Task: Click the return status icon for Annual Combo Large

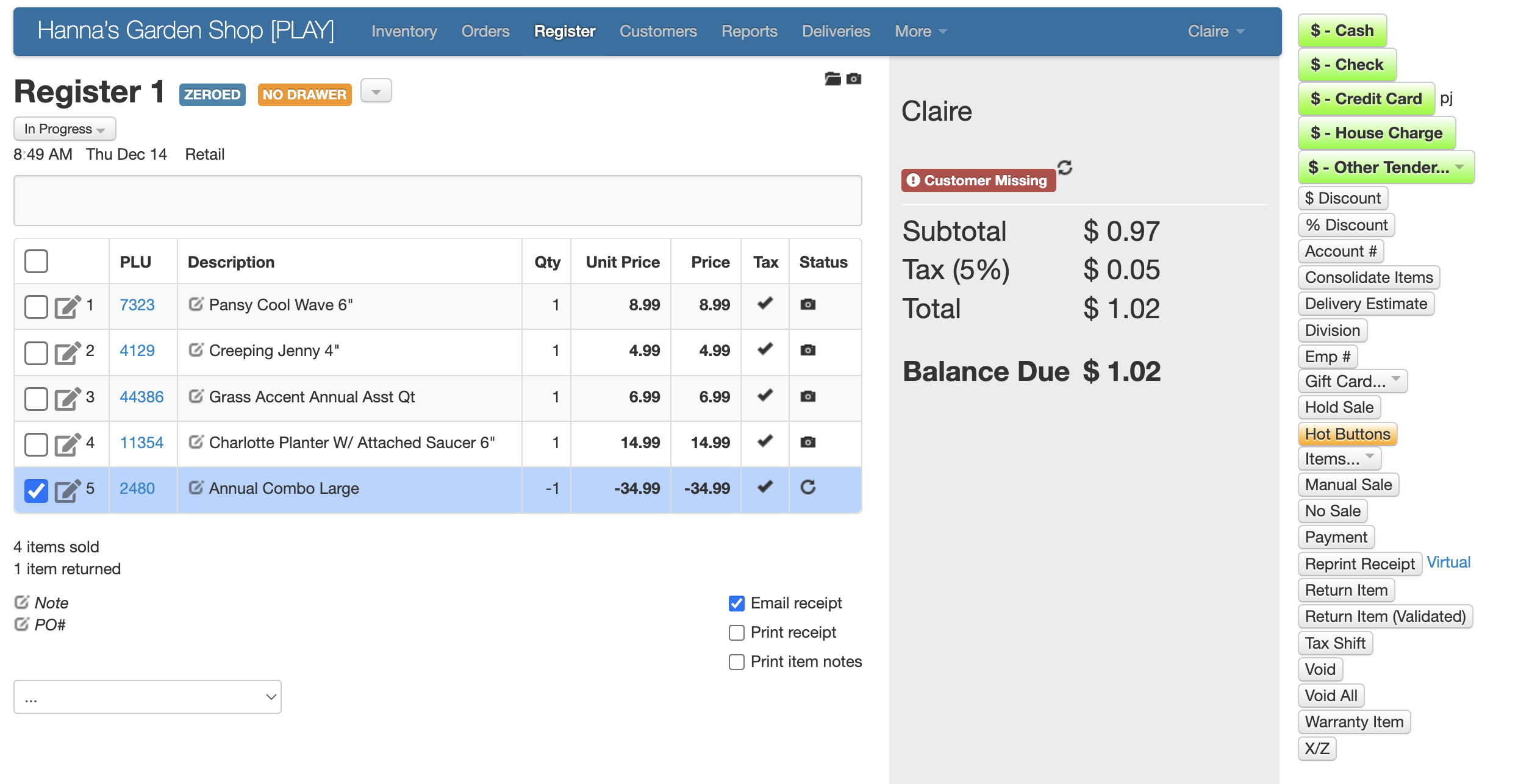Action: point(808,487)
